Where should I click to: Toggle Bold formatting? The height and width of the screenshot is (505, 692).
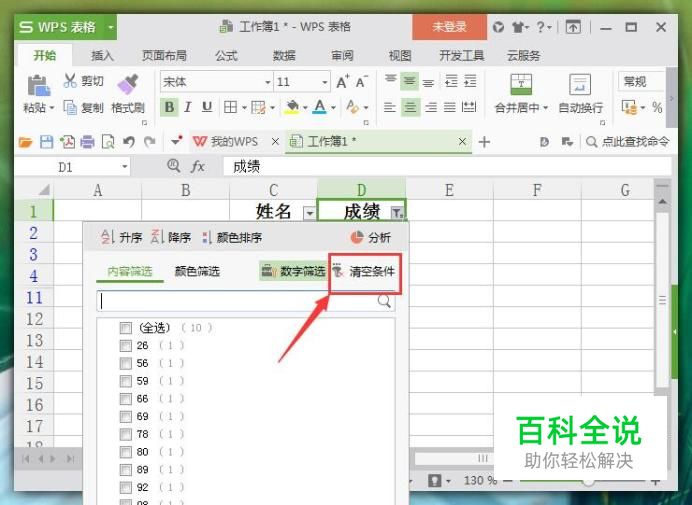coord(169,107)
